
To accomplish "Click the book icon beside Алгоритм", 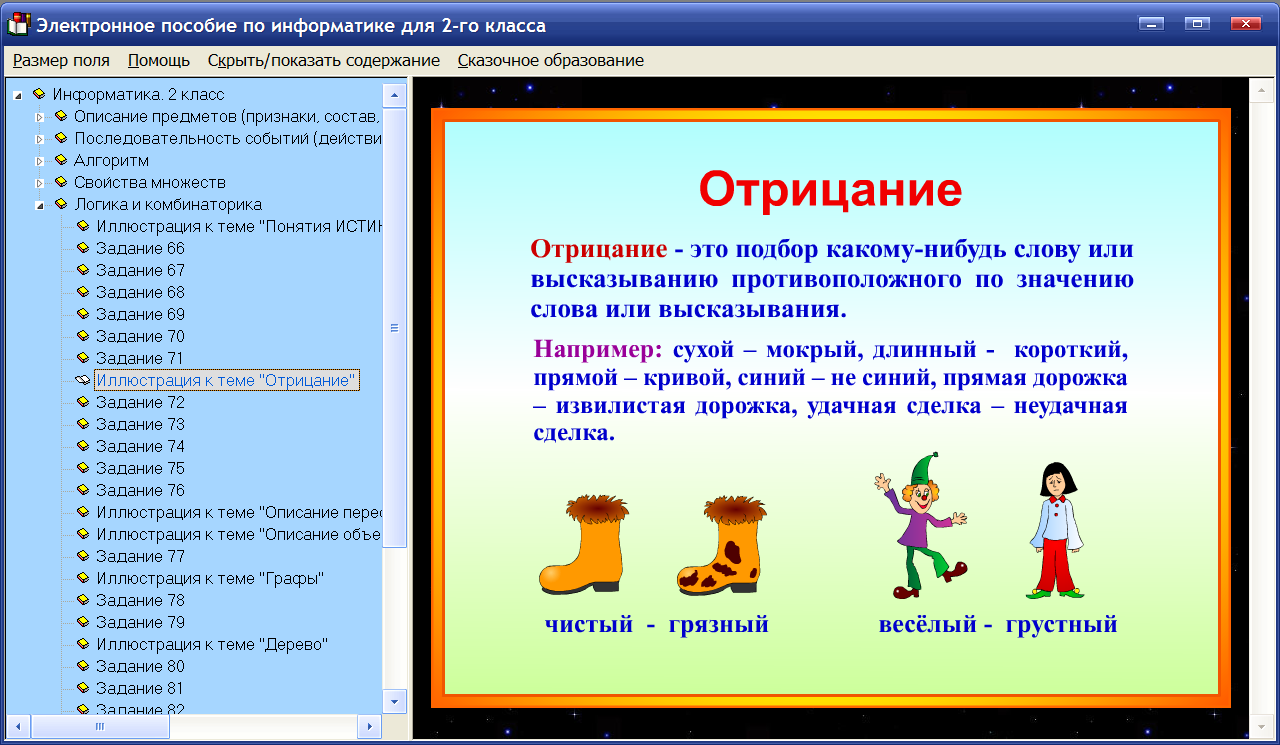I will pos(62,160).
